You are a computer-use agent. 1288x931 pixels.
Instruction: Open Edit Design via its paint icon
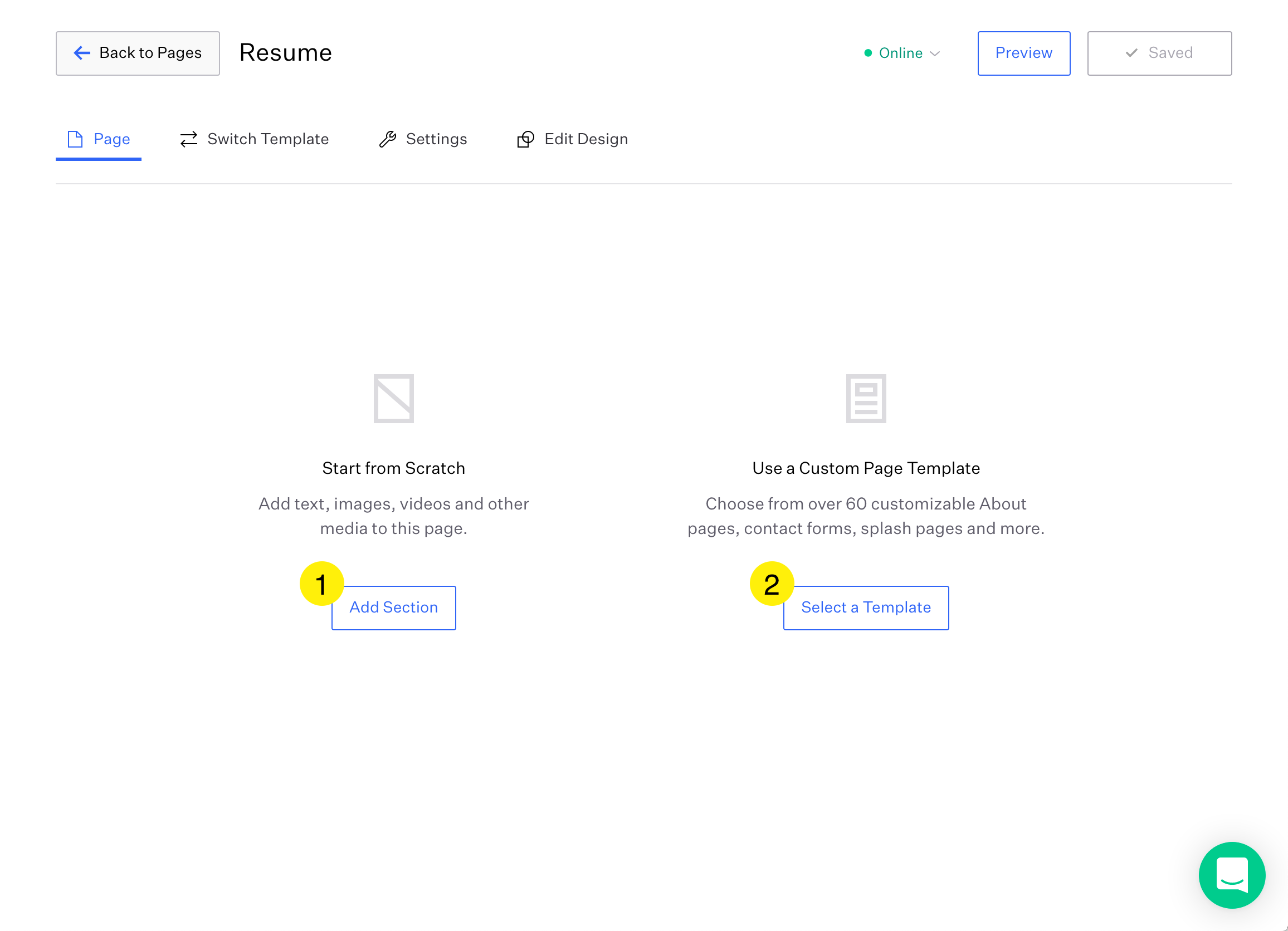525,139
